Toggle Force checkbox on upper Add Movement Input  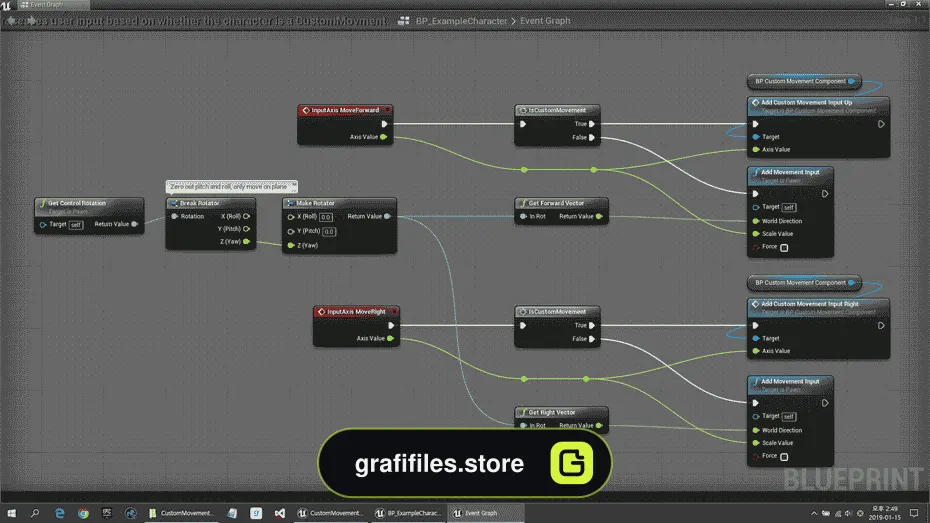pos(784,248)
